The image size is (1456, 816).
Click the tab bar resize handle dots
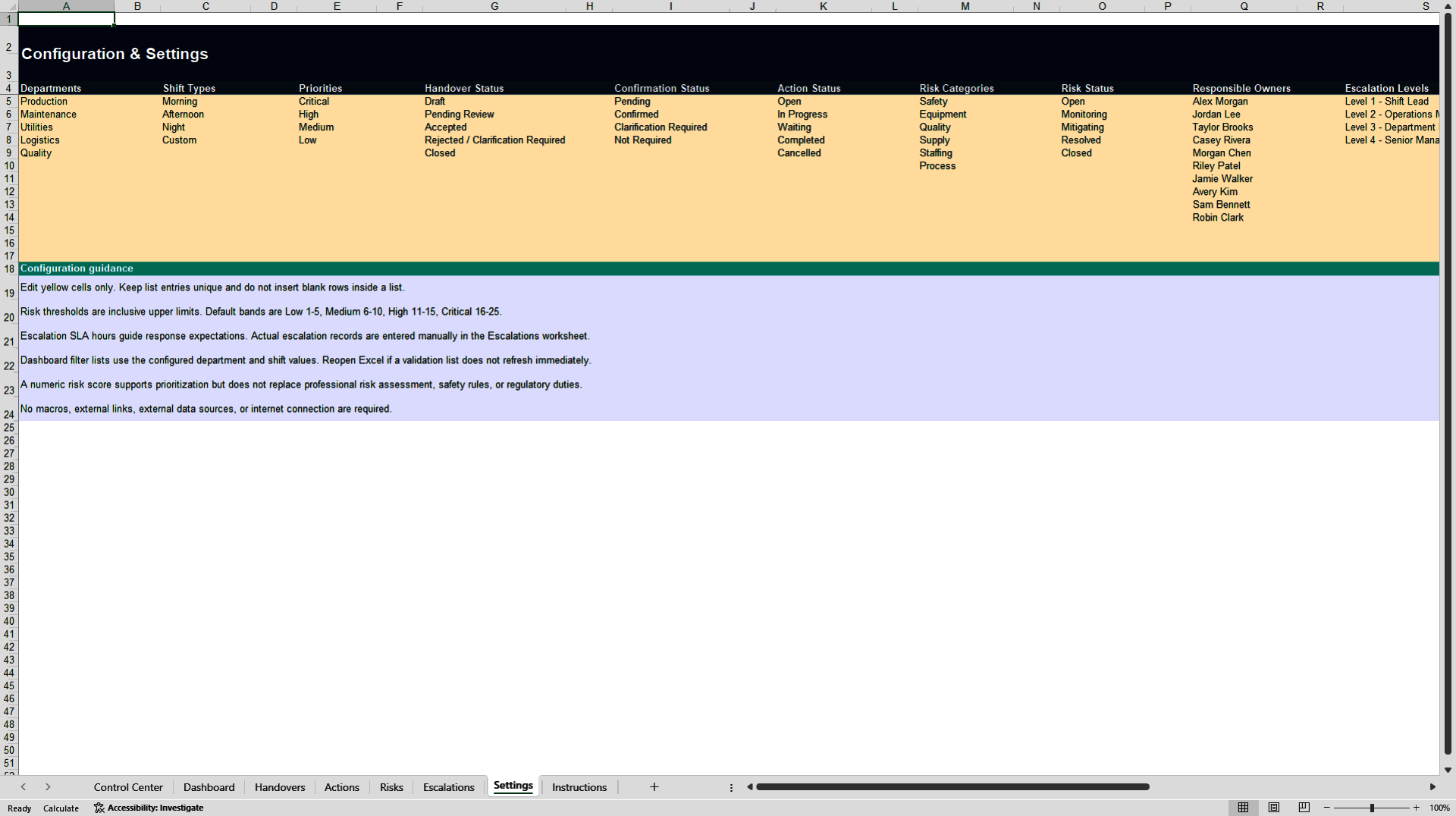[x=731, y=788]
